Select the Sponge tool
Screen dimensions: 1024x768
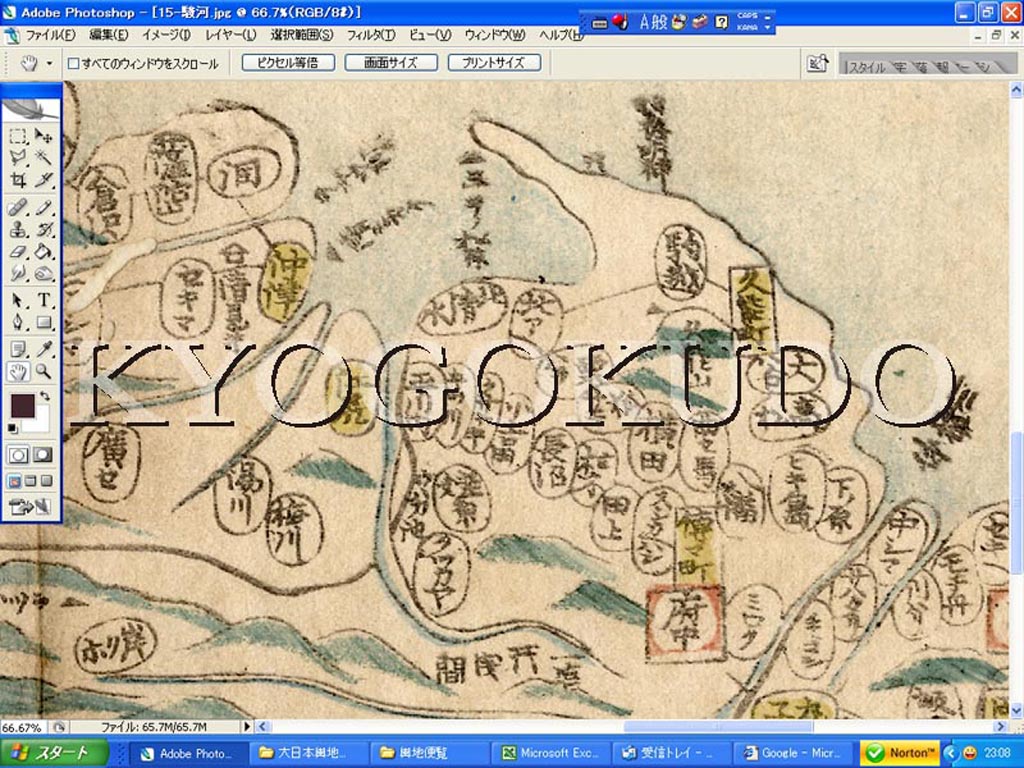(x=43, y=273)
